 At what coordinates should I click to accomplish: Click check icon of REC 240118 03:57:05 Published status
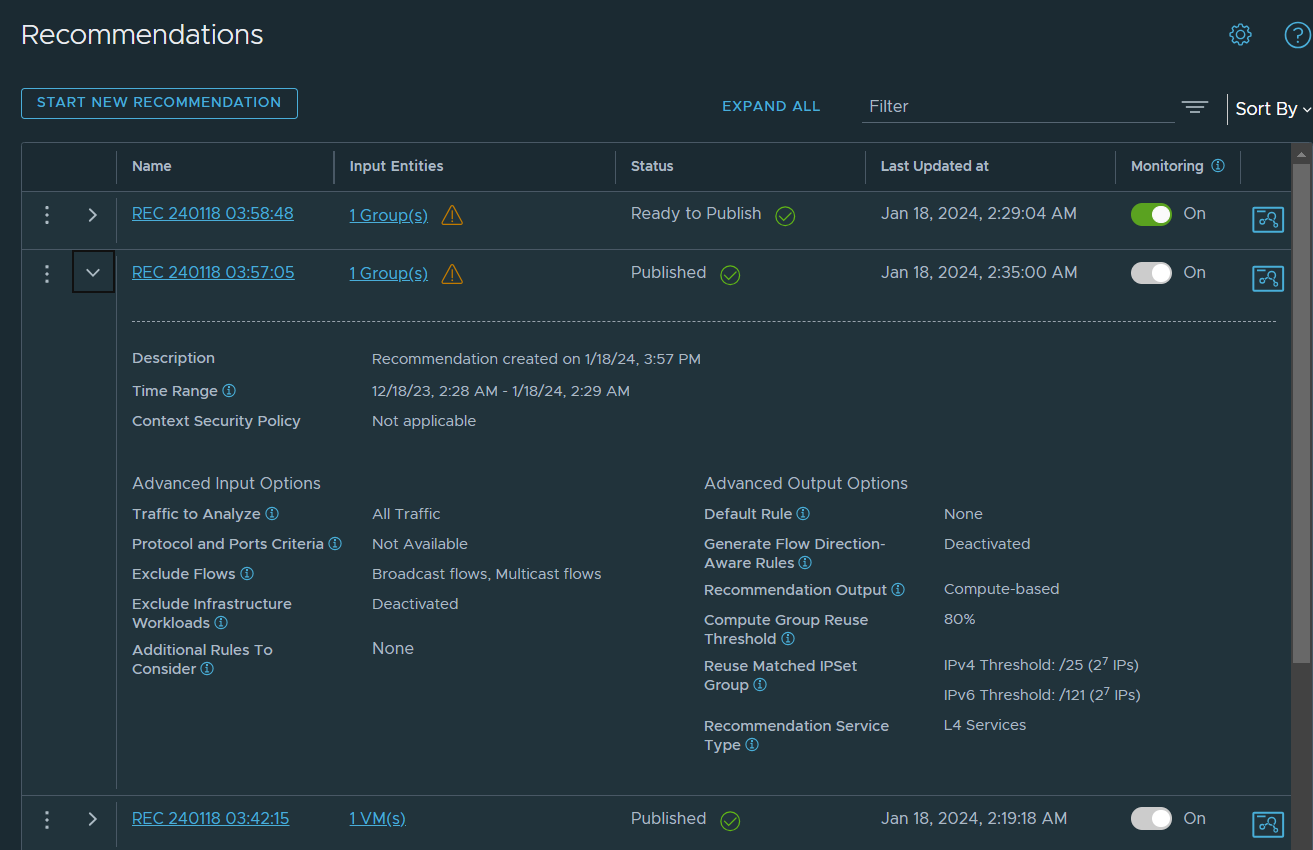730,274
